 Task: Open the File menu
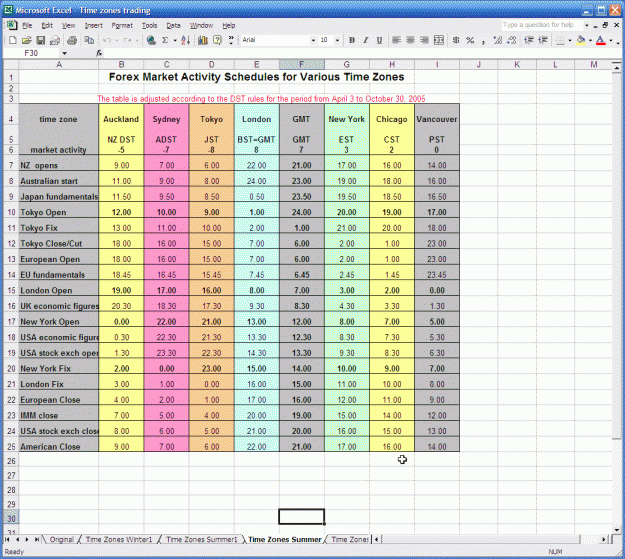[27, 26]
